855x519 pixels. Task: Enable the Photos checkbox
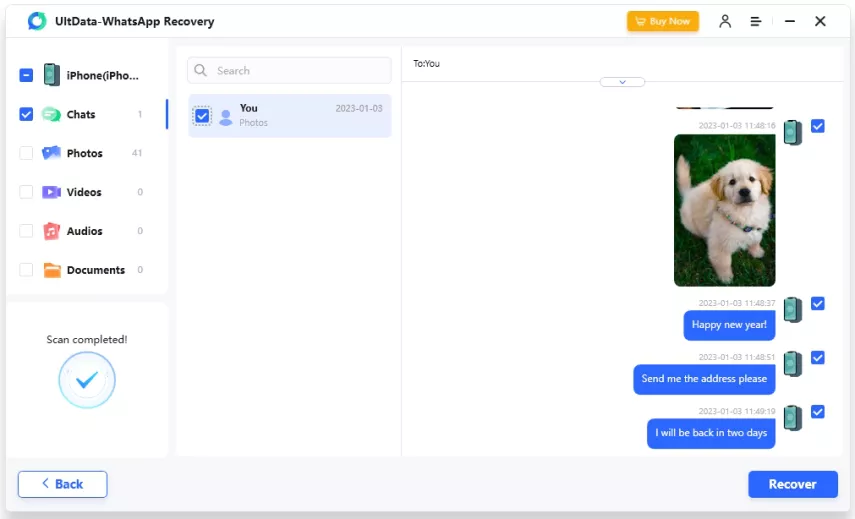[26, 153]
